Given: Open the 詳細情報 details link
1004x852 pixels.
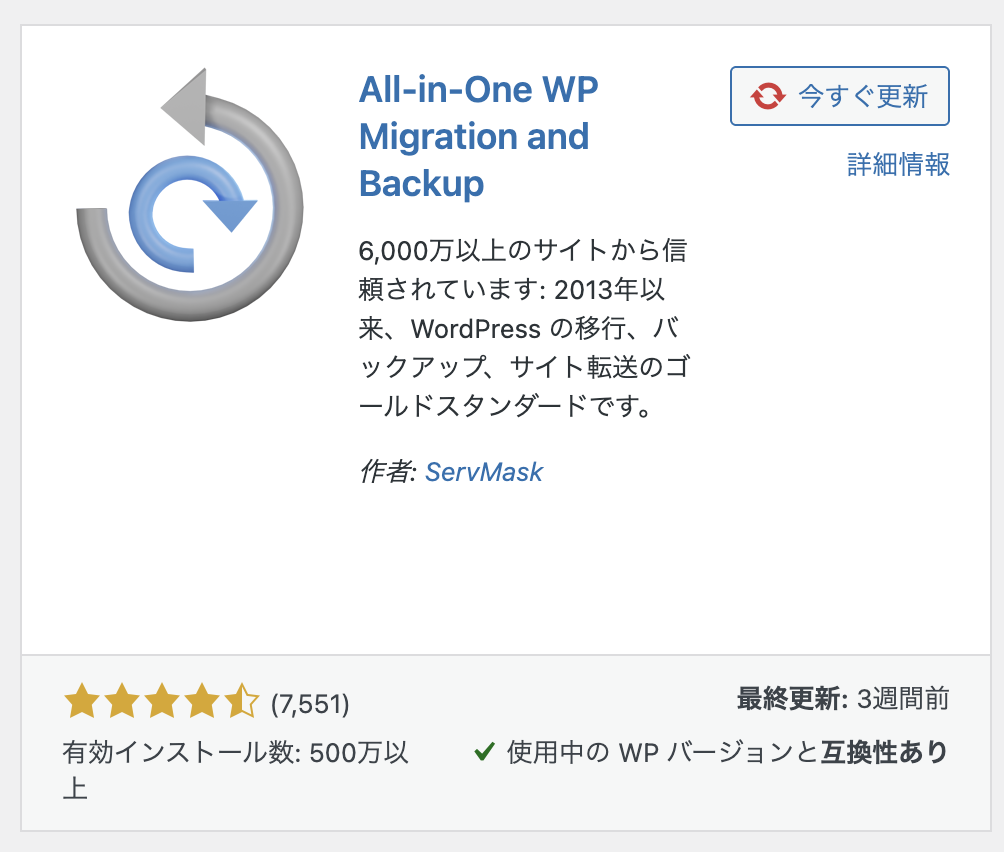Looking at the screenshot, I should pyautogui.click(x=898, y=165).
